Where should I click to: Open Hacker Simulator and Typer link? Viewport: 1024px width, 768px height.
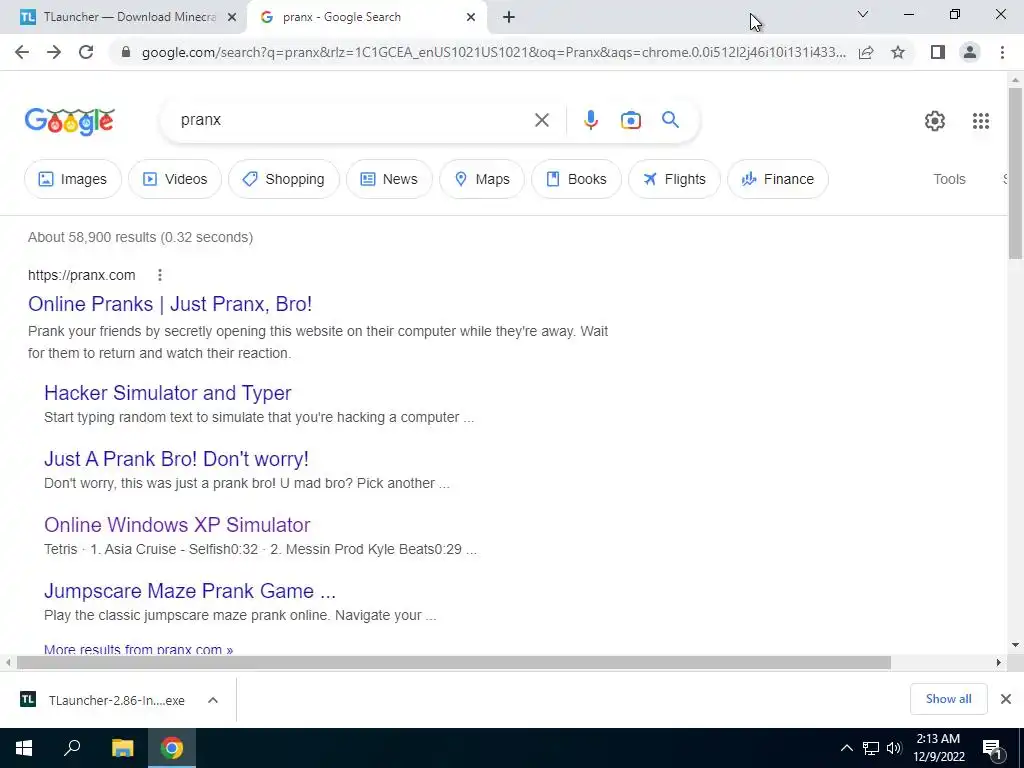tap(167, 393)
